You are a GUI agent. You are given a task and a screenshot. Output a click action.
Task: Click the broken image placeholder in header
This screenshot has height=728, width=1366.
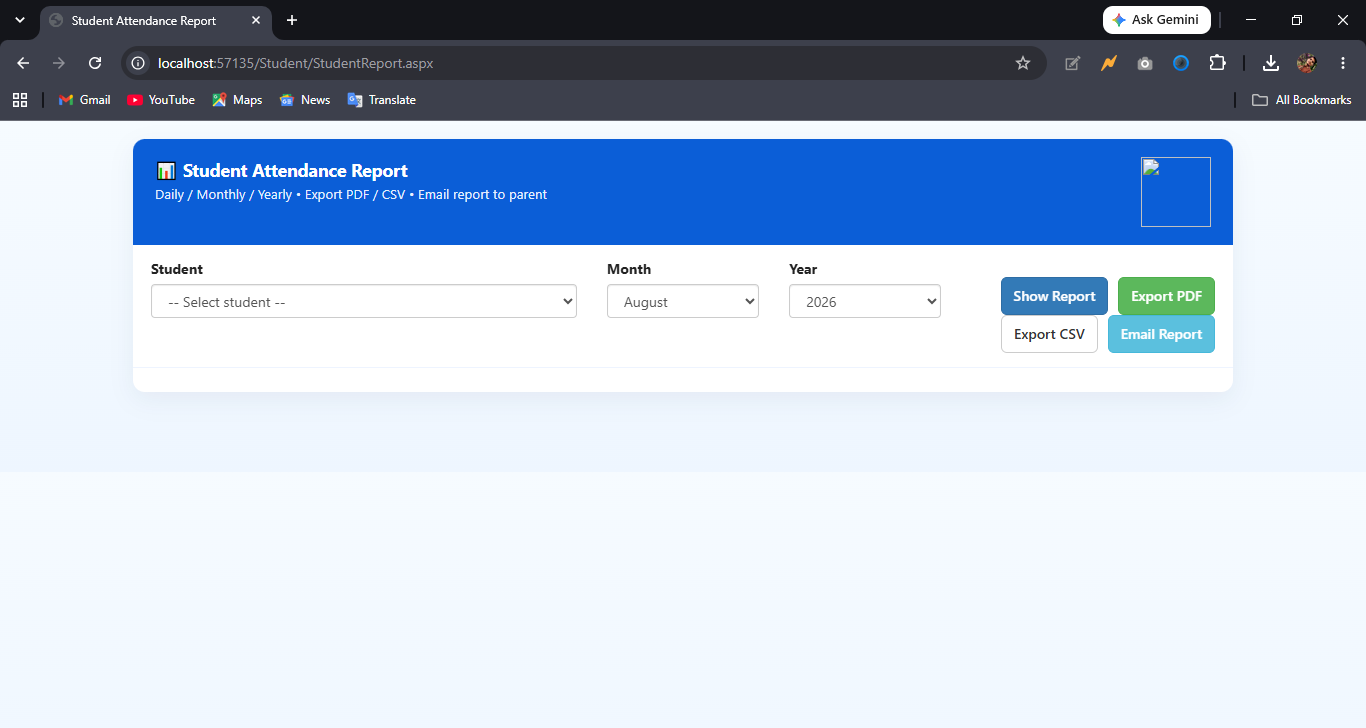click(x=1176, y=192)
